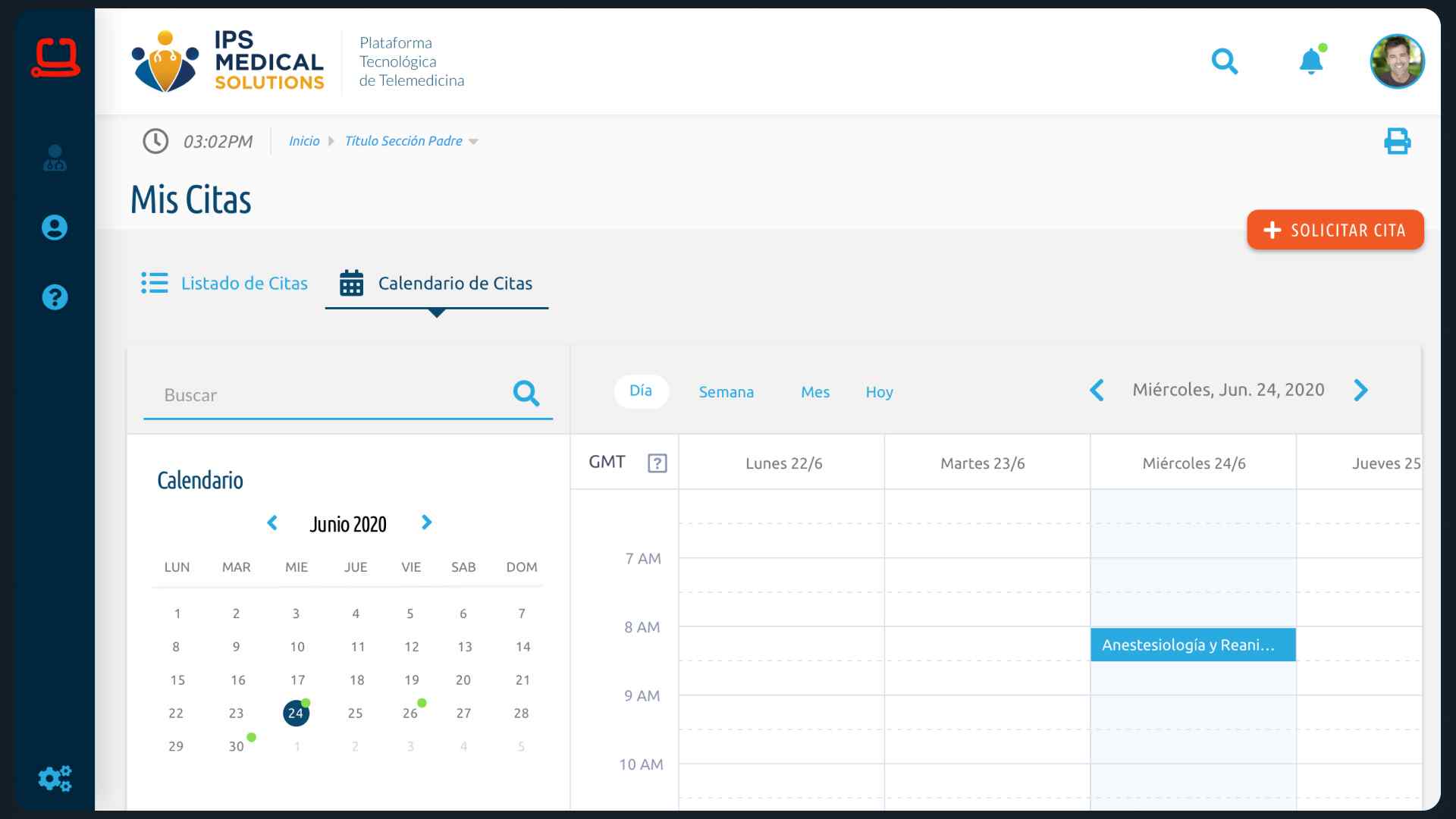Image resolution: width=1456 pixels, height=819 pixels.
Task: Click the Inicio breadcrumb link
Action: pyautogui.click(x=304, y=141)
